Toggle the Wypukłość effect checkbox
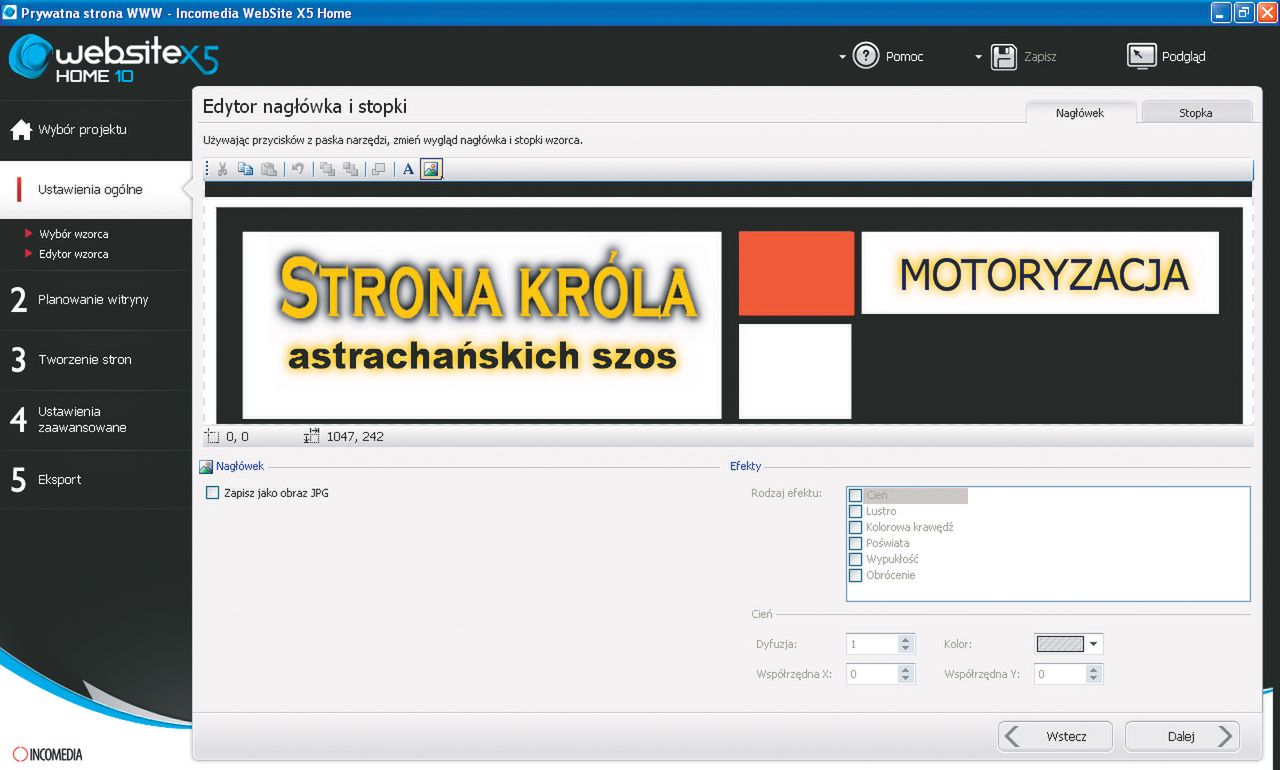1280x770 pixels. coord(855,559)
